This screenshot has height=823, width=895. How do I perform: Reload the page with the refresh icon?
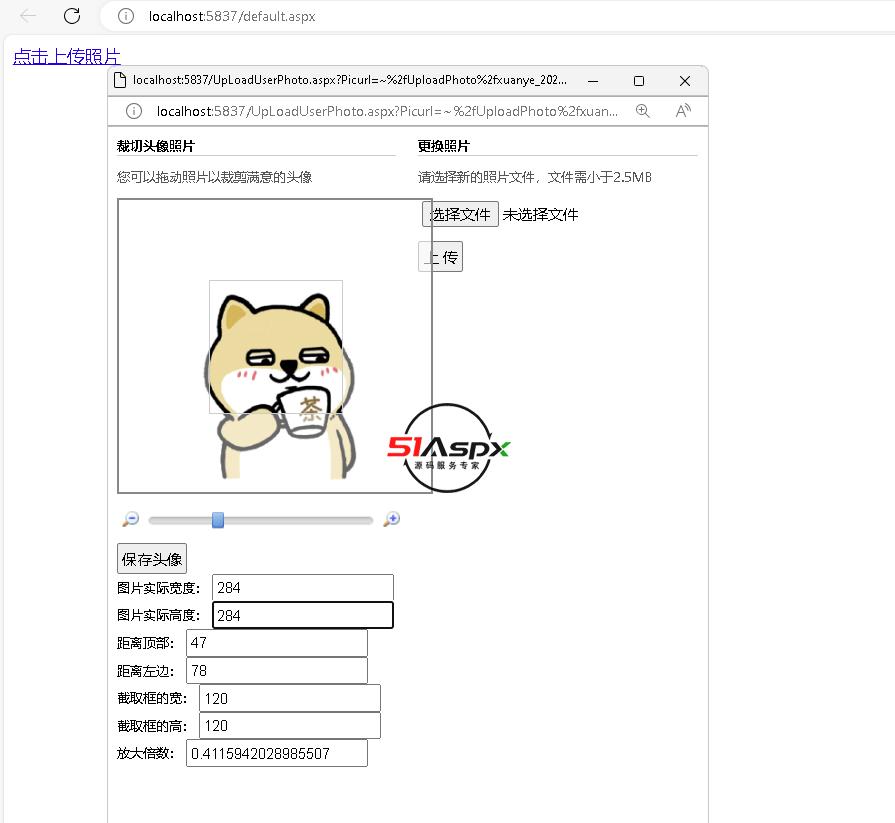72,16
